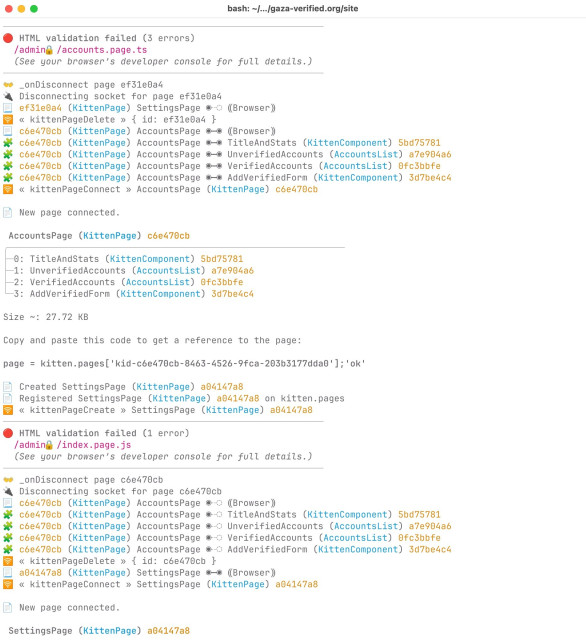Click the 'Size ~: 27.72 KB' line
The width and height of the screenshot is (586, 640).
click(x=46, y=317)
